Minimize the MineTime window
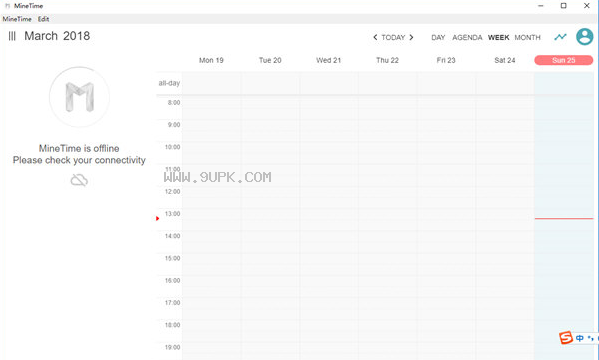The height and width of the screenshot is (360, 599). pos(541,6)
